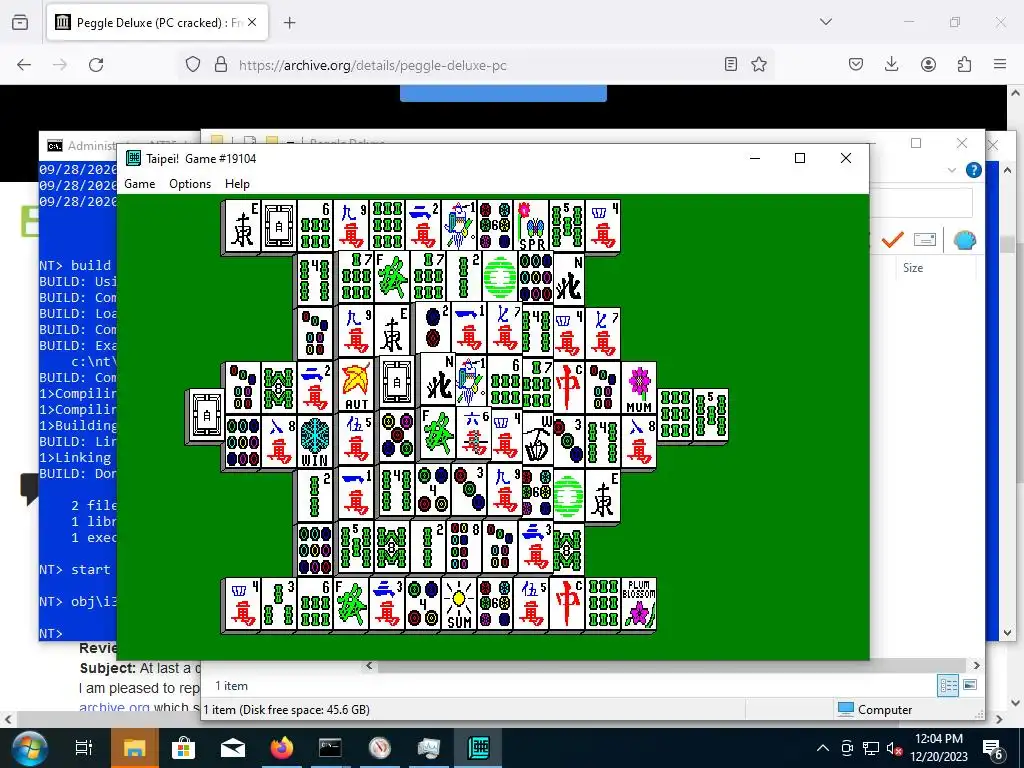Click the blue shell icon in Explorer
Viewport: 1024px width, 768px height.
[965, 240]
